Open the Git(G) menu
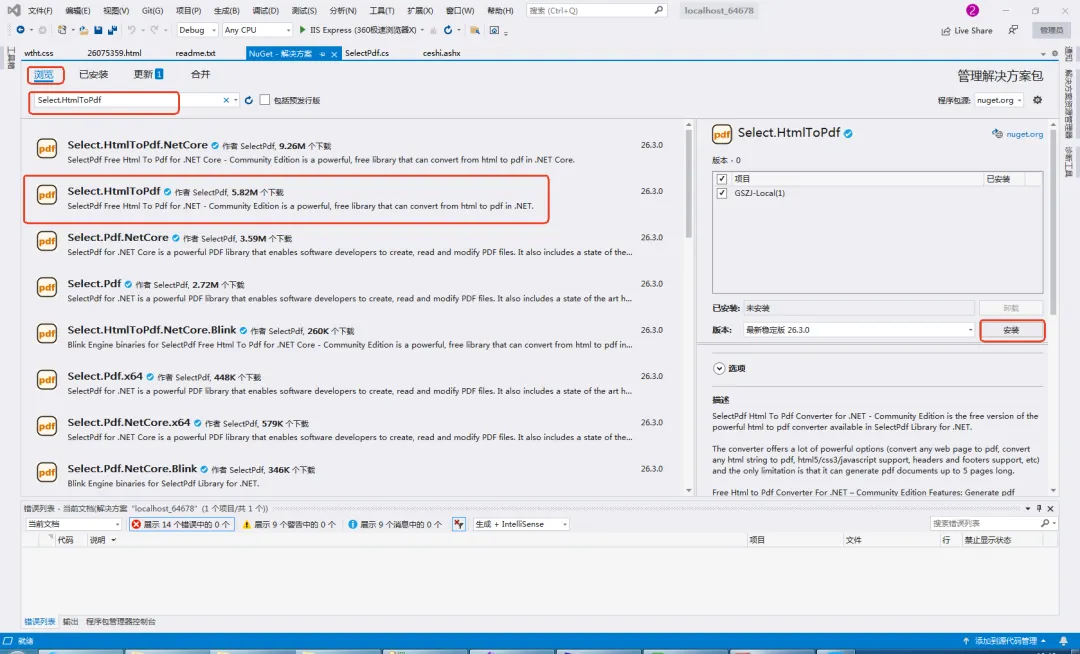 click(152, 10)
